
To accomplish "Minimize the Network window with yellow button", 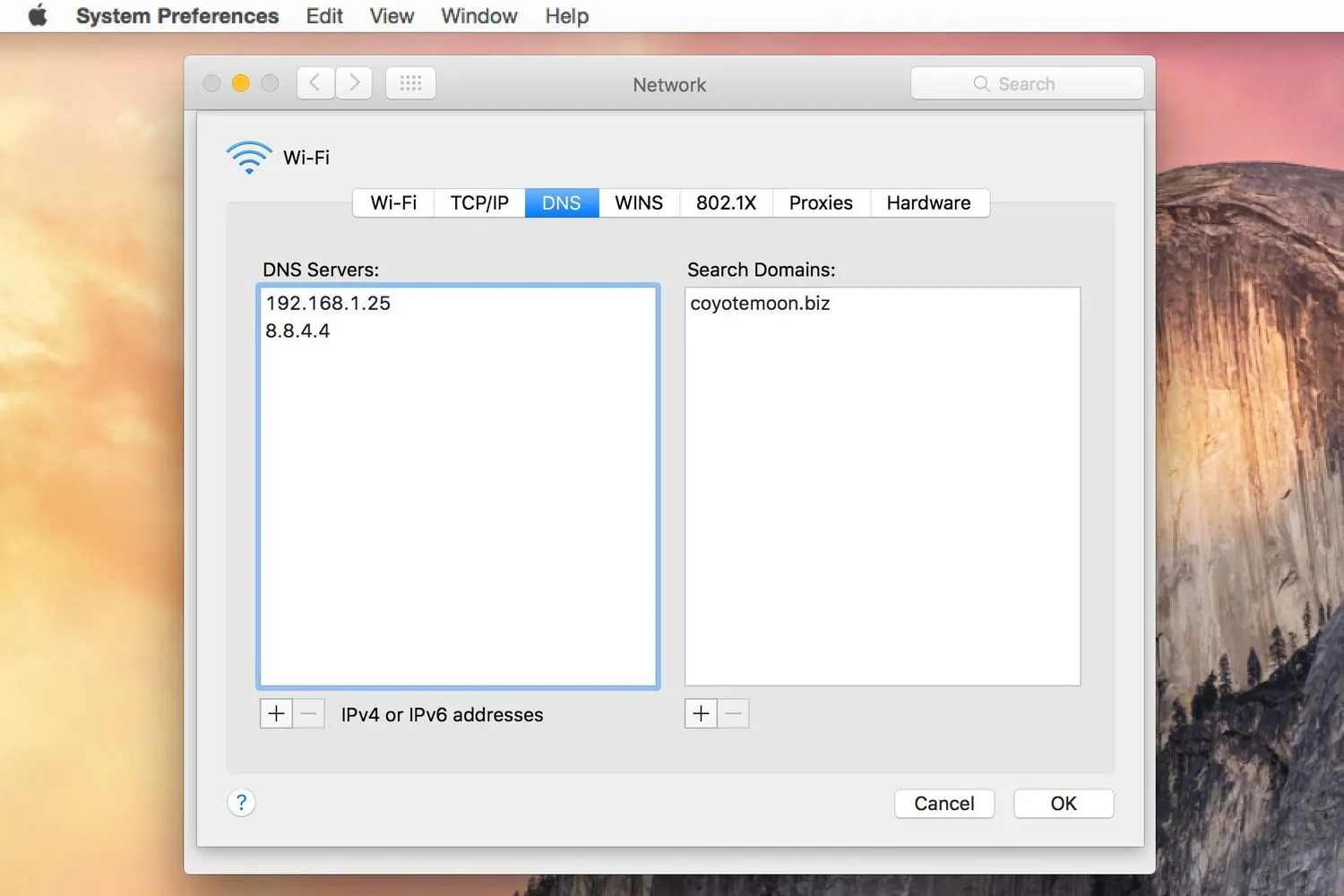I will (240, 83).
